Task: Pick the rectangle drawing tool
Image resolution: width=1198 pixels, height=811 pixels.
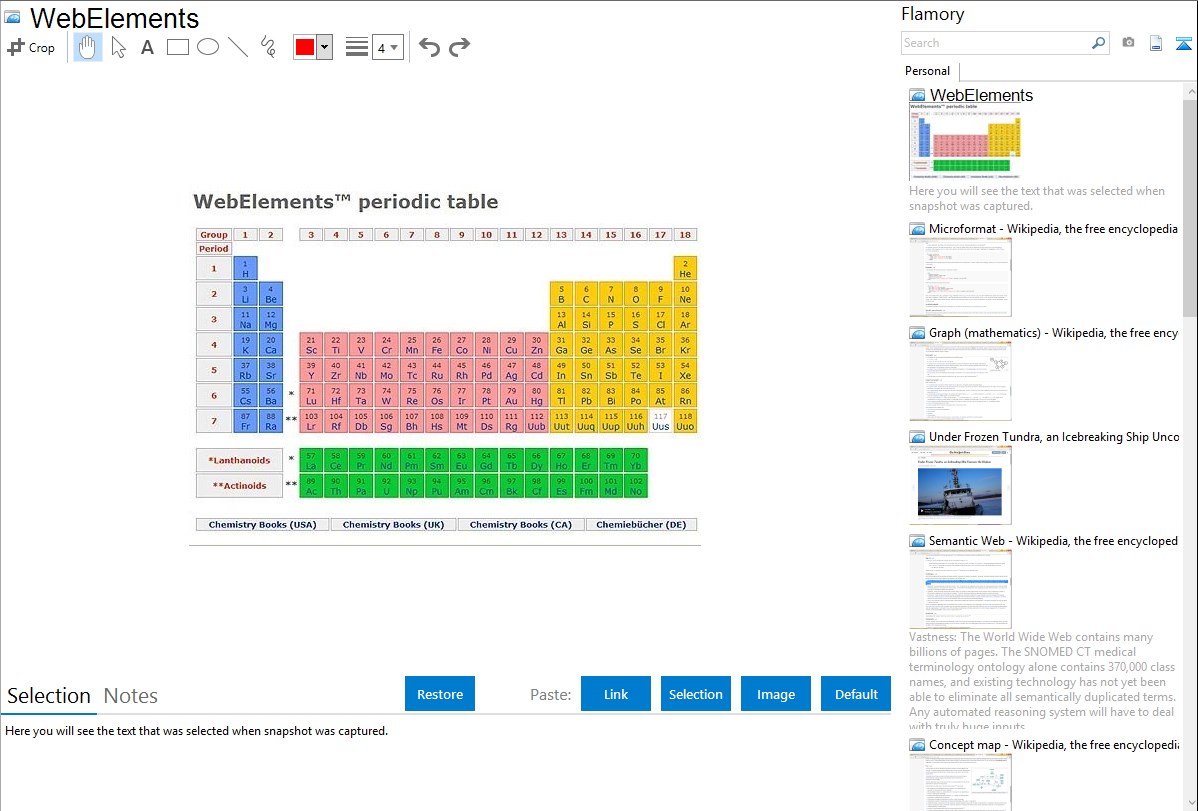Action: [x=178, y=47]
